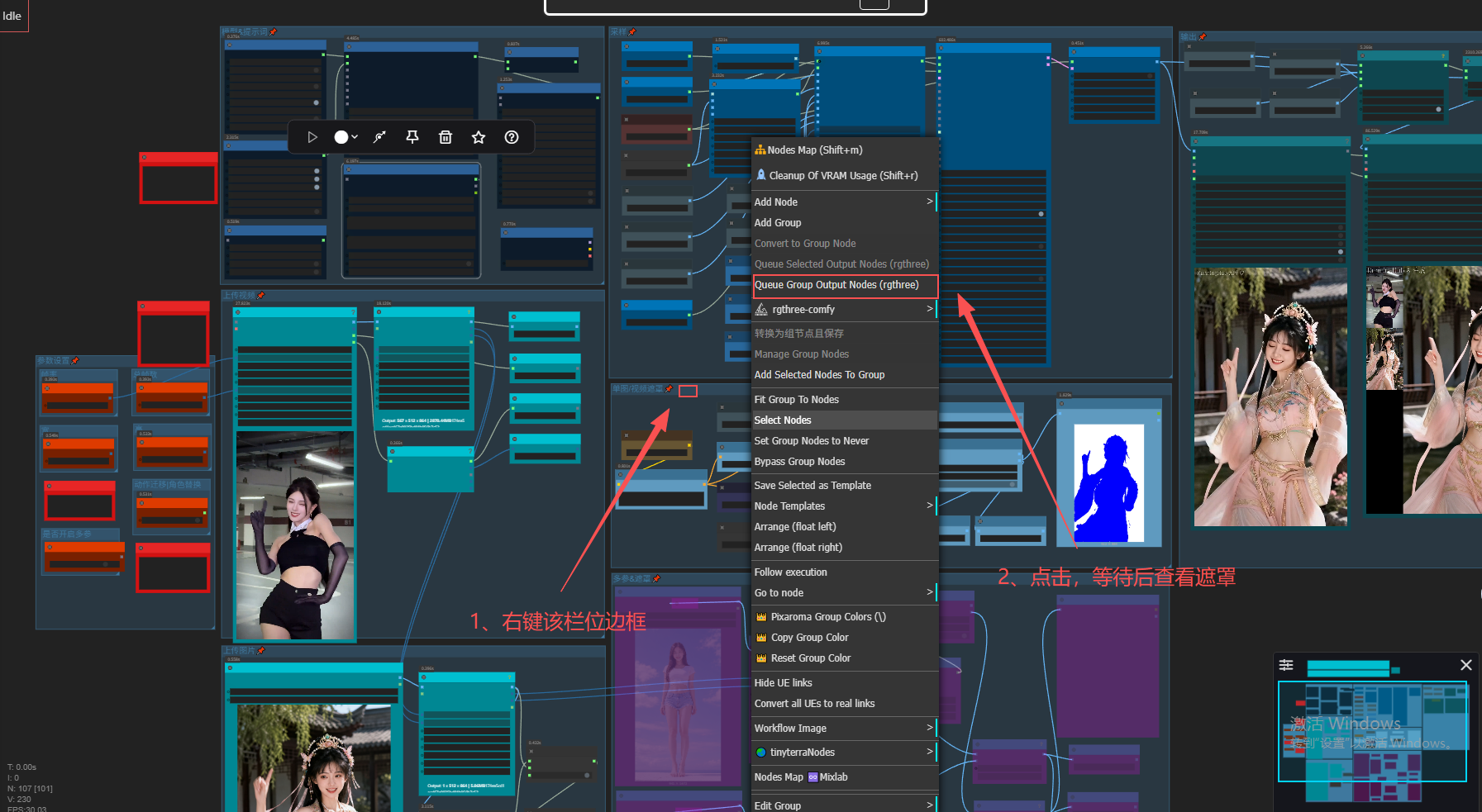
Task: Click Cleanup Of VRAM Usage entry
Action: pos(844,175)
